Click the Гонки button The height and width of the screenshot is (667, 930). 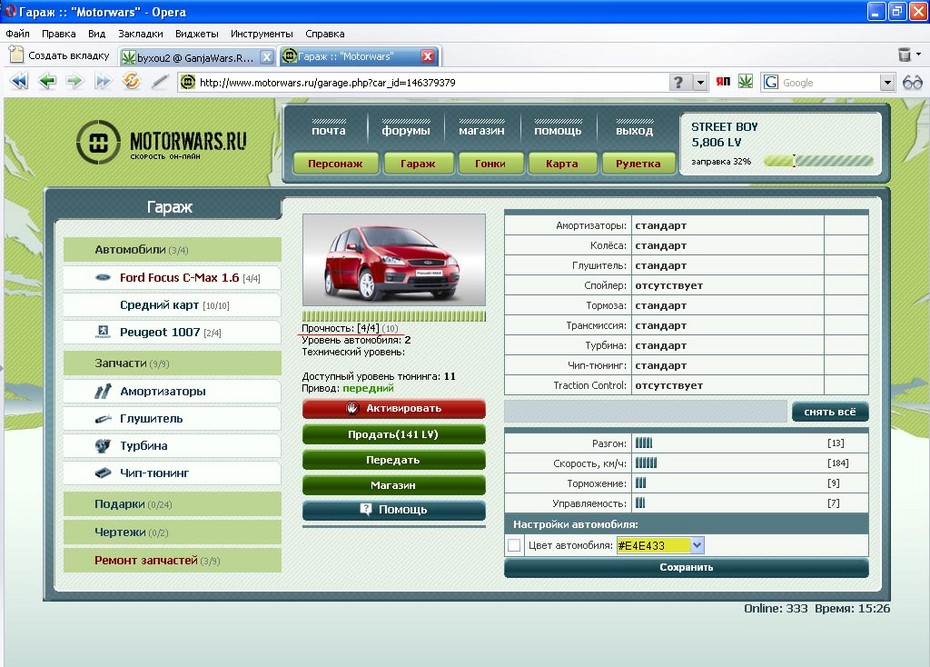[x=491, y=164]
